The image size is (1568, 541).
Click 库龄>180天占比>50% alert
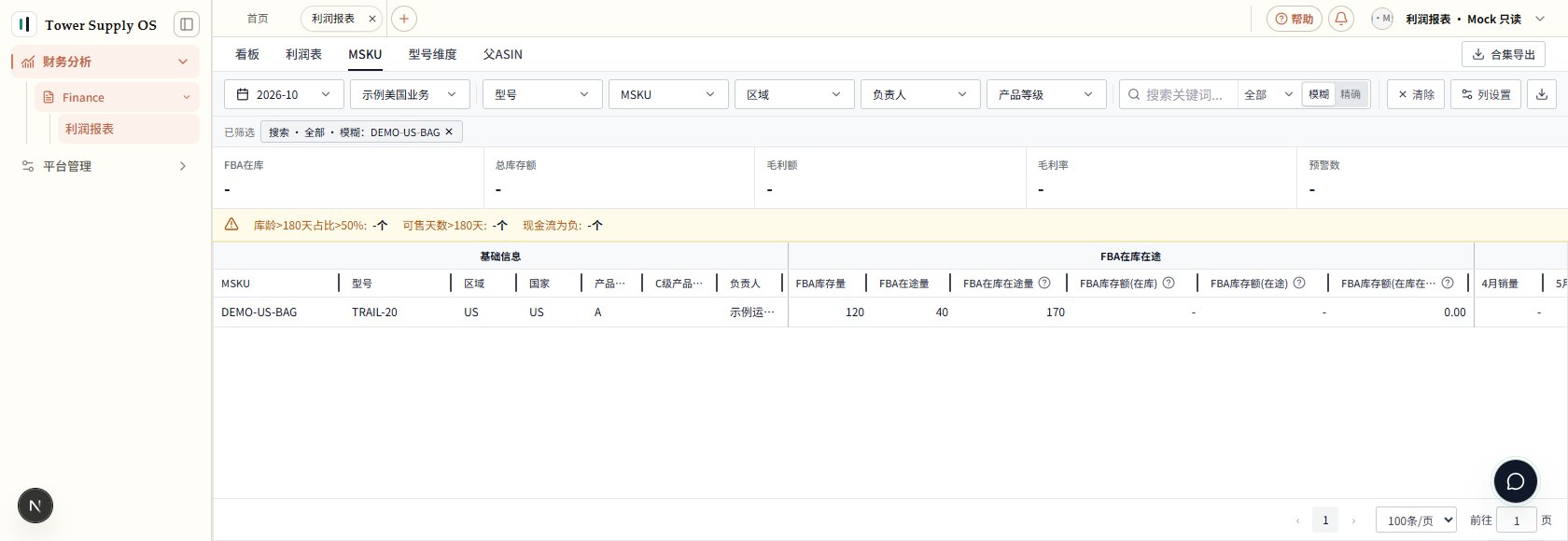[321, 225]
